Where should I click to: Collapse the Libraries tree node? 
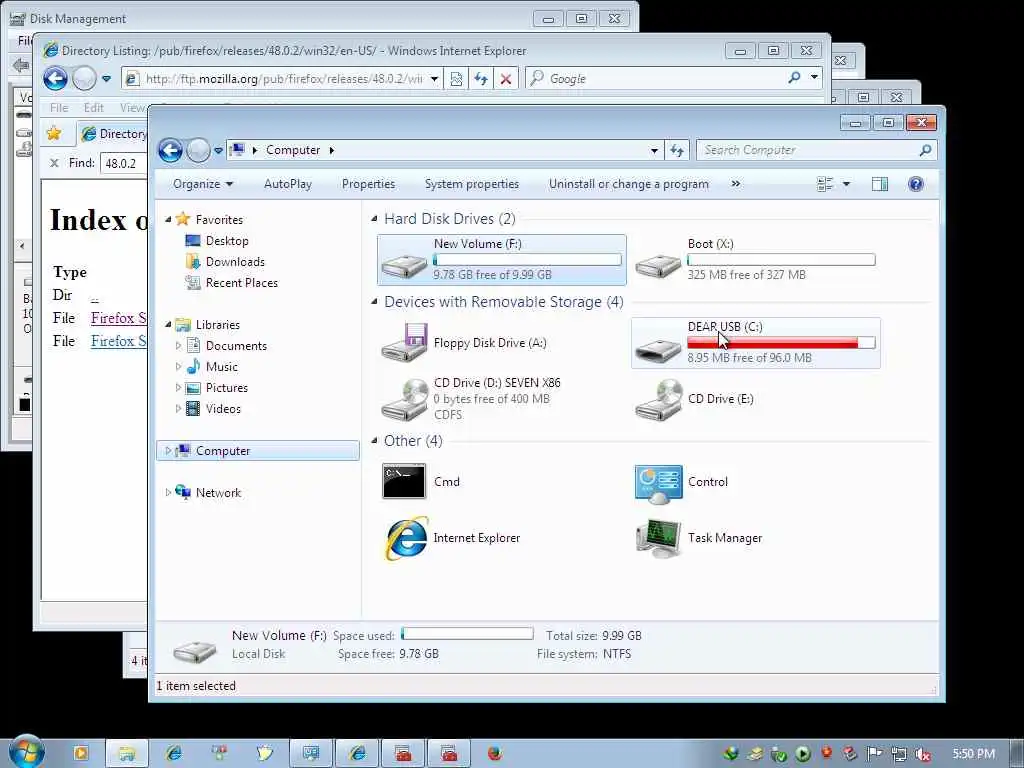[x=168, y=325]
